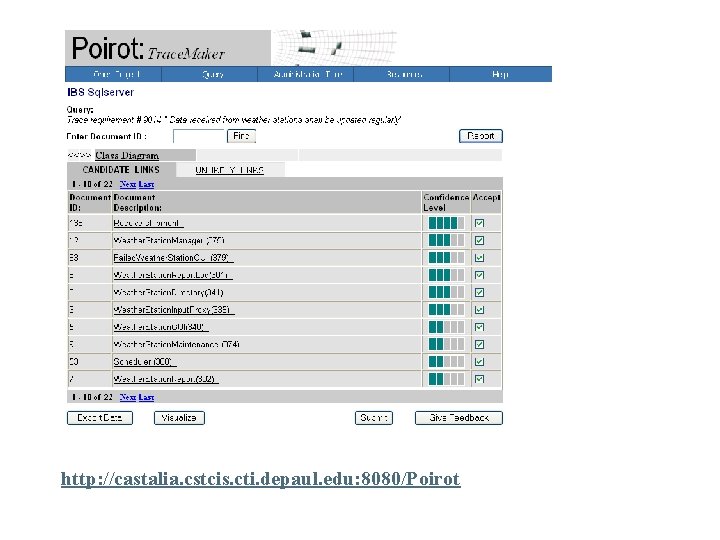The image size is (720, 540).
Task: Open the WeatherStationManager document link
Action: coord(169,241)
